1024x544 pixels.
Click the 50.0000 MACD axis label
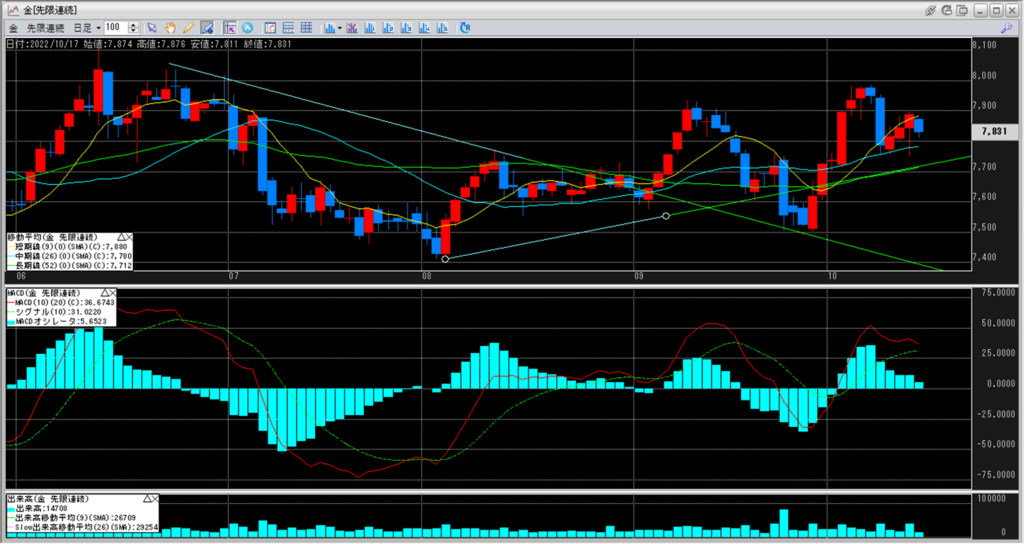tap(999, 323)
